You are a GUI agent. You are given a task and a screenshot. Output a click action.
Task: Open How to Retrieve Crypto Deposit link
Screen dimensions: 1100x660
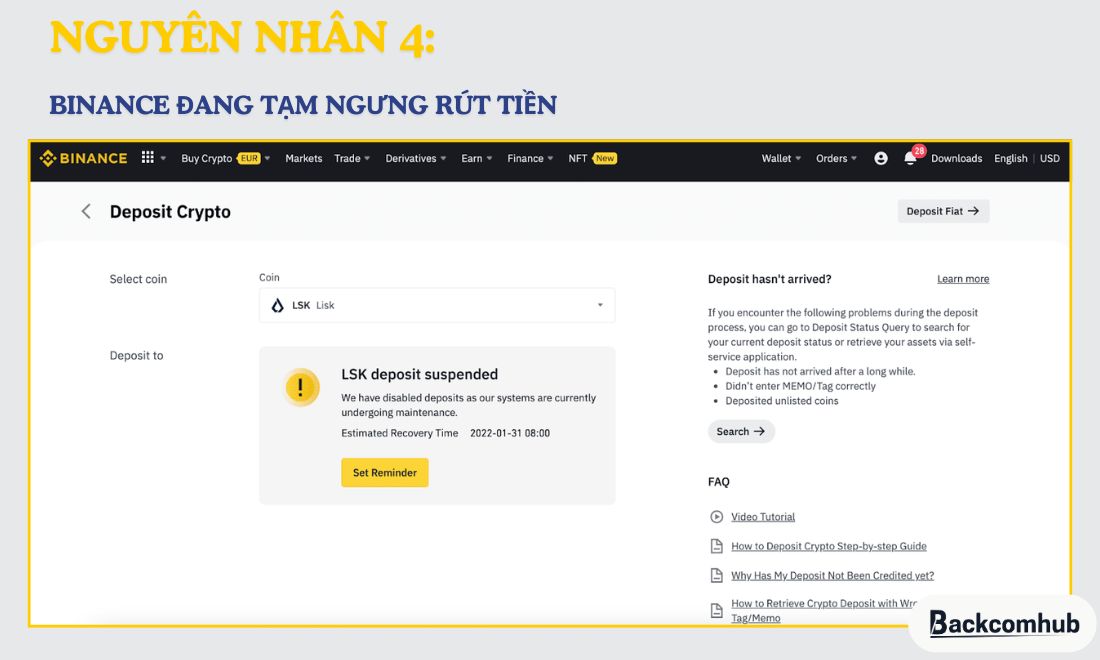coord(824,610)
